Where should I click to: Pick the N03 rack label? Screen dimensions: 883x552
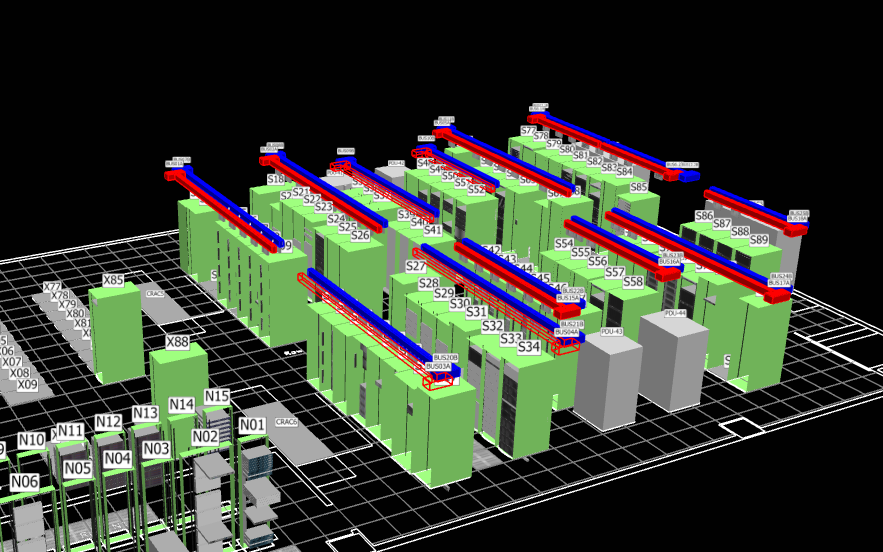tap(156, 449)
